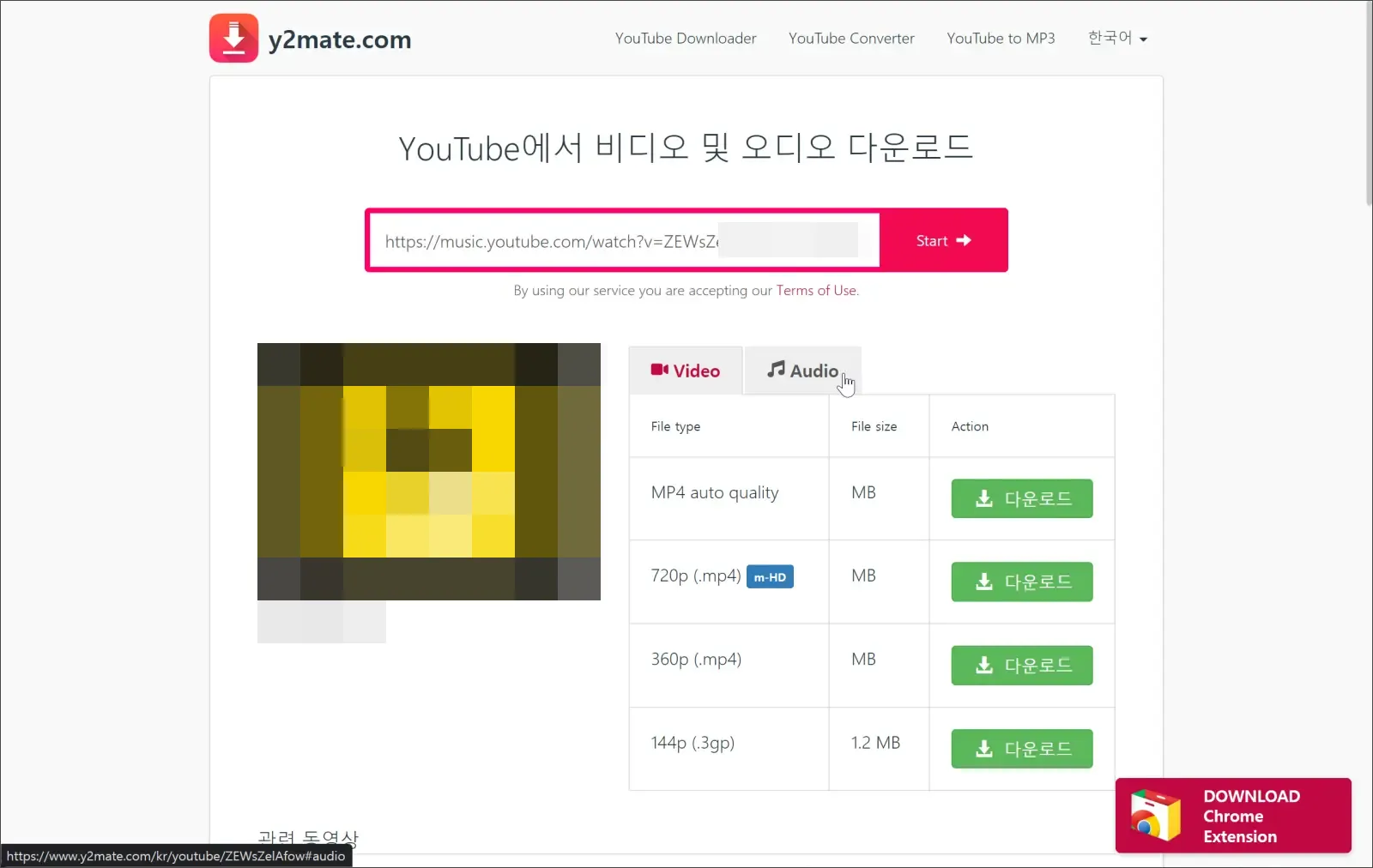1373x868 pixels.
Task: Click the page heading 'YouTube에서 비디오 및 오디오 다운로드'
Action: point(686,148)
